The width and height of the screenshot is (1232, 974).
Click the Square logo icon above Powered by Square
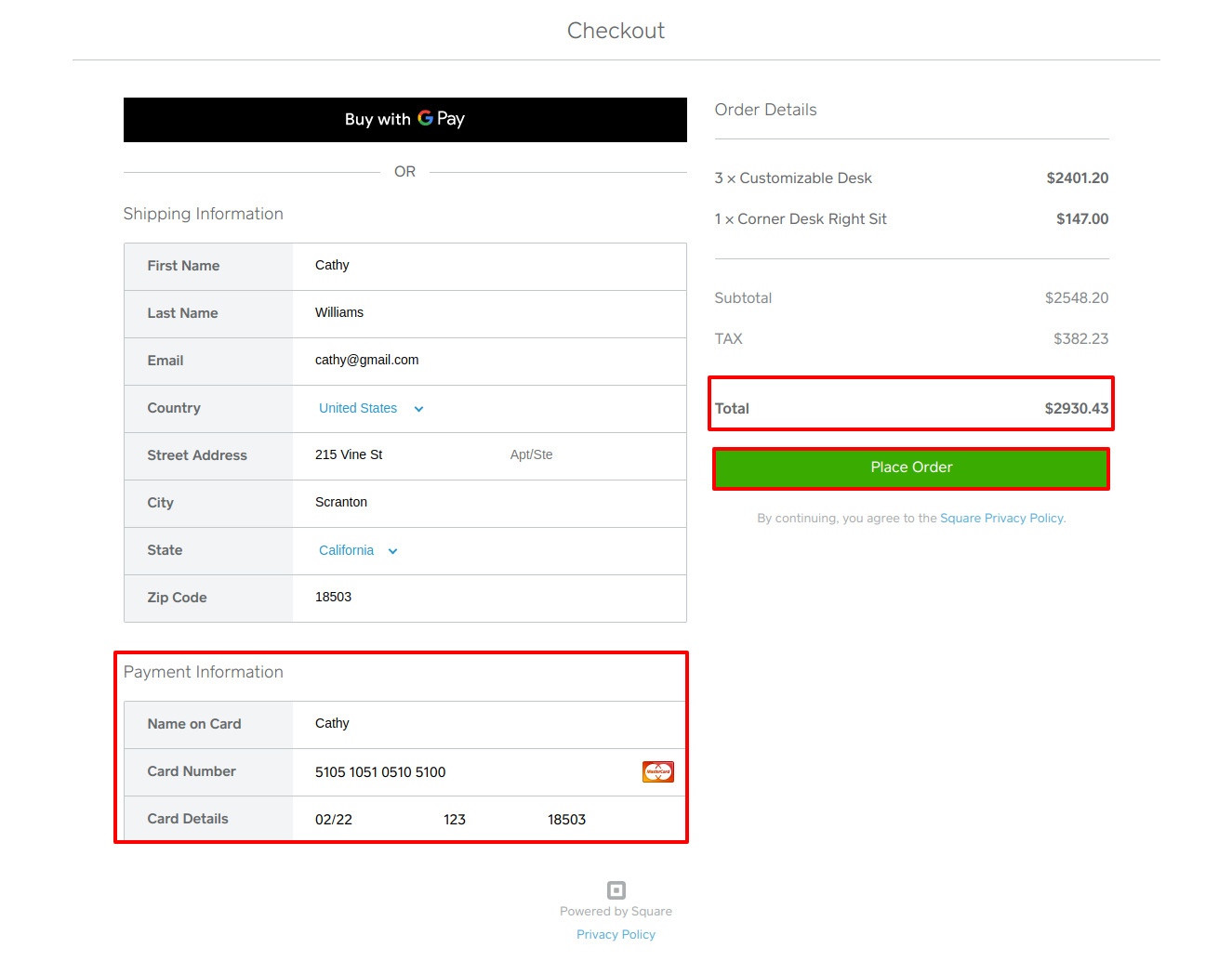point(616,890)
